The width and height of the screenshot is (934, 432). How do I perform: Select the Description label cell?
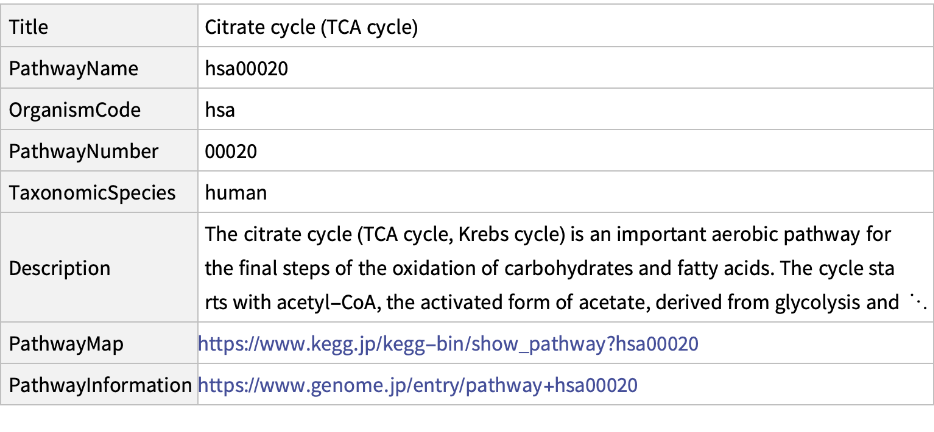(60, 268)
